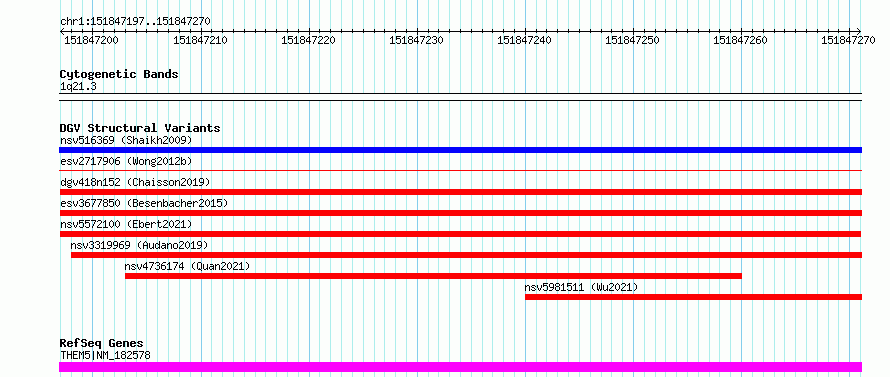Click the chr1:151847197..151847270 region label
The image size is (890, 377).
[135, 22]
